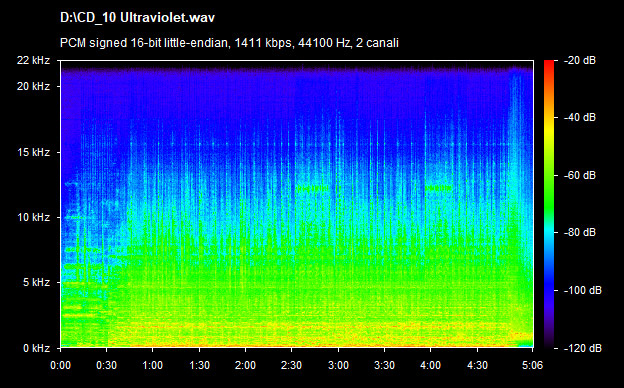This screenshot has height=388, width=624.
Task: Click the 0 kHz frequency axis label
Action: (36, 349)
